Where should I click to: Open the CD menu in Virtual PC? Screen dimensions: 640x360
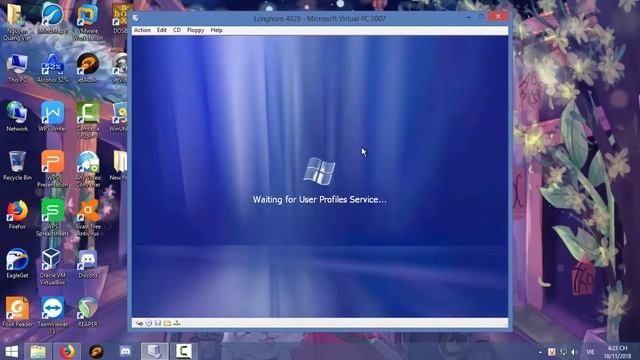coord(177,30)
